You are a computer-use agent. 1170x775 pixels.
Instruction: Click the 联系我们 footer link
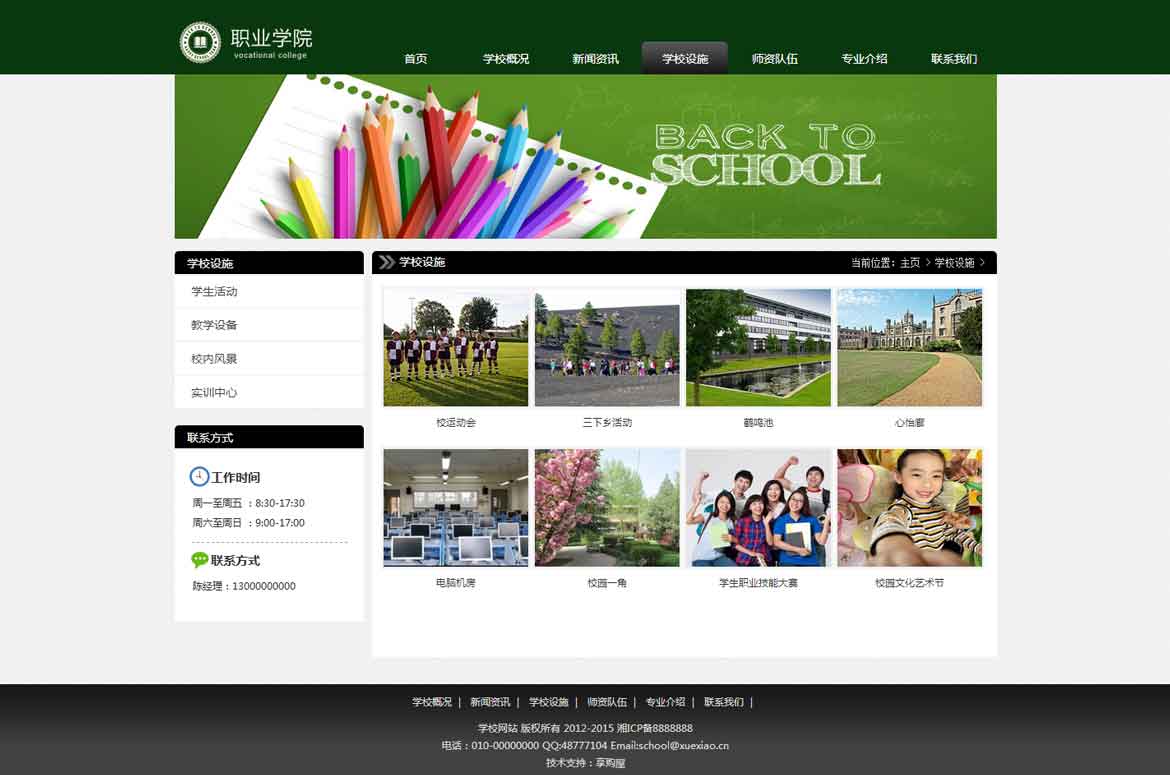pos(724,702)
